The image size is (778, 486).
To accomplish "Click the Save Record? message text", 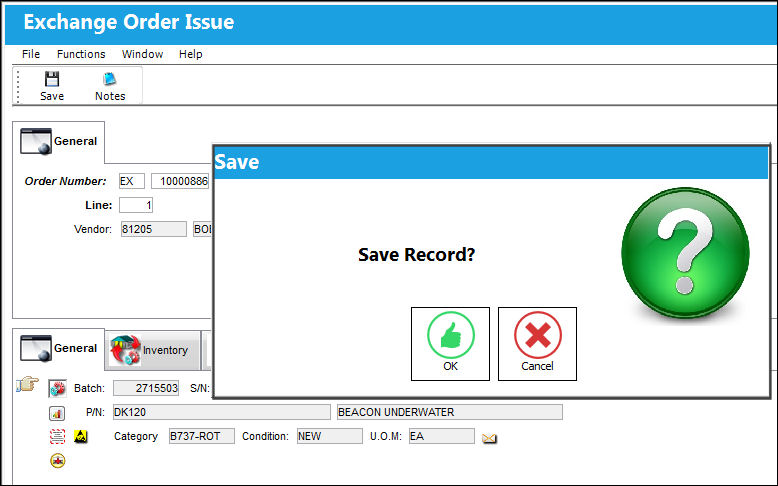I will (416, 255).
